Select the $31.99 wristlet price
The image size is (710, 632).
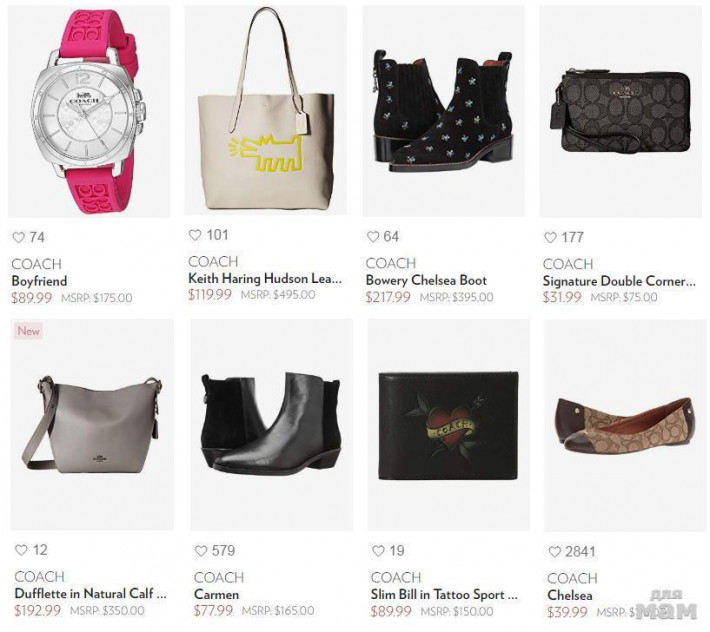pos(562,297)
